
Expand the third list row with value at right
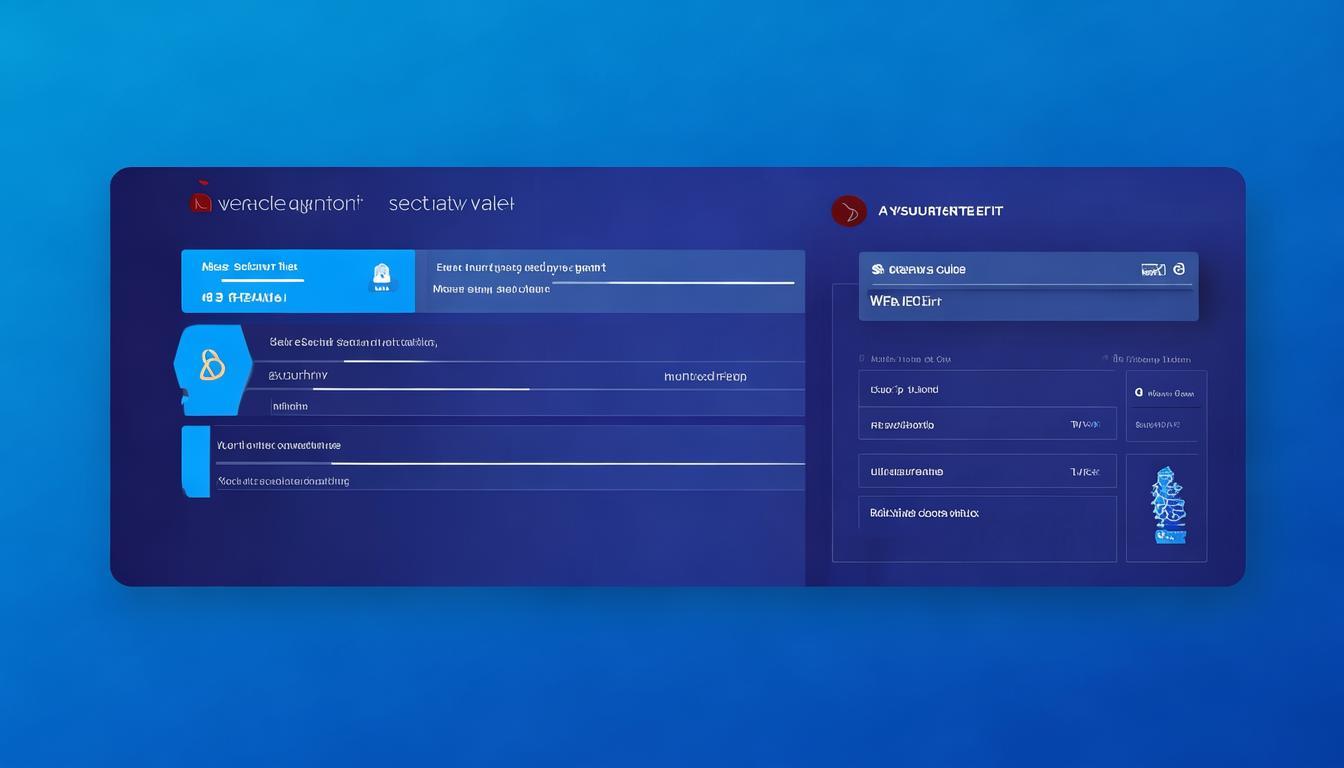coord(987,471)
